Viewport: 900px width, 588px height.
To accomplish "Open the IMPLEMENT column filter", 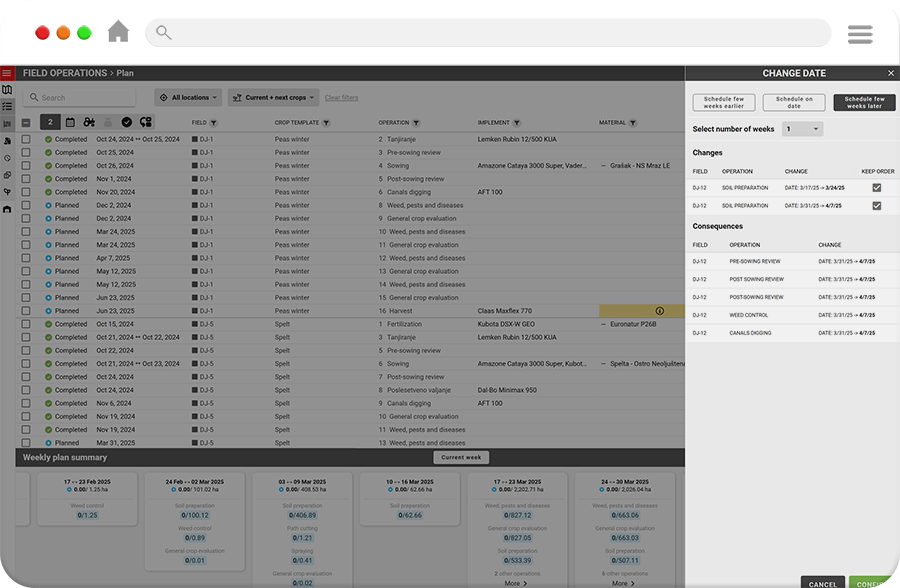I will pyautogui.click(x=517, y=123).
